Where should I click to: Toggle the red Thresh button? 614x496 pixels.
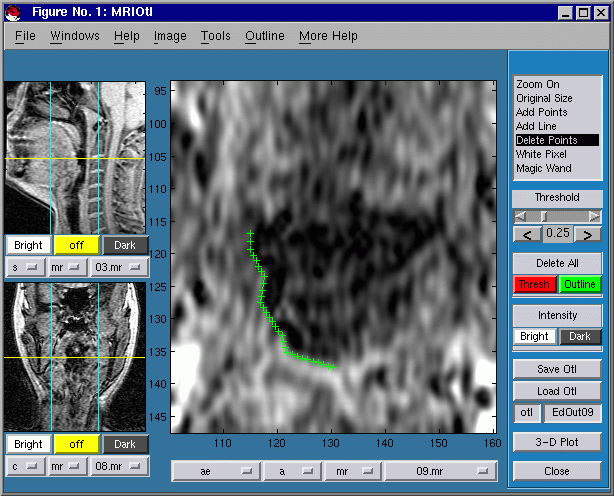(x=535, y=284)
